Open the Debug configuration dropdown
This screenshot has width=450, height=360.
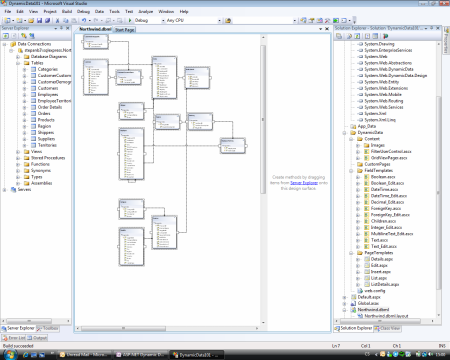(x=163, y=21)
